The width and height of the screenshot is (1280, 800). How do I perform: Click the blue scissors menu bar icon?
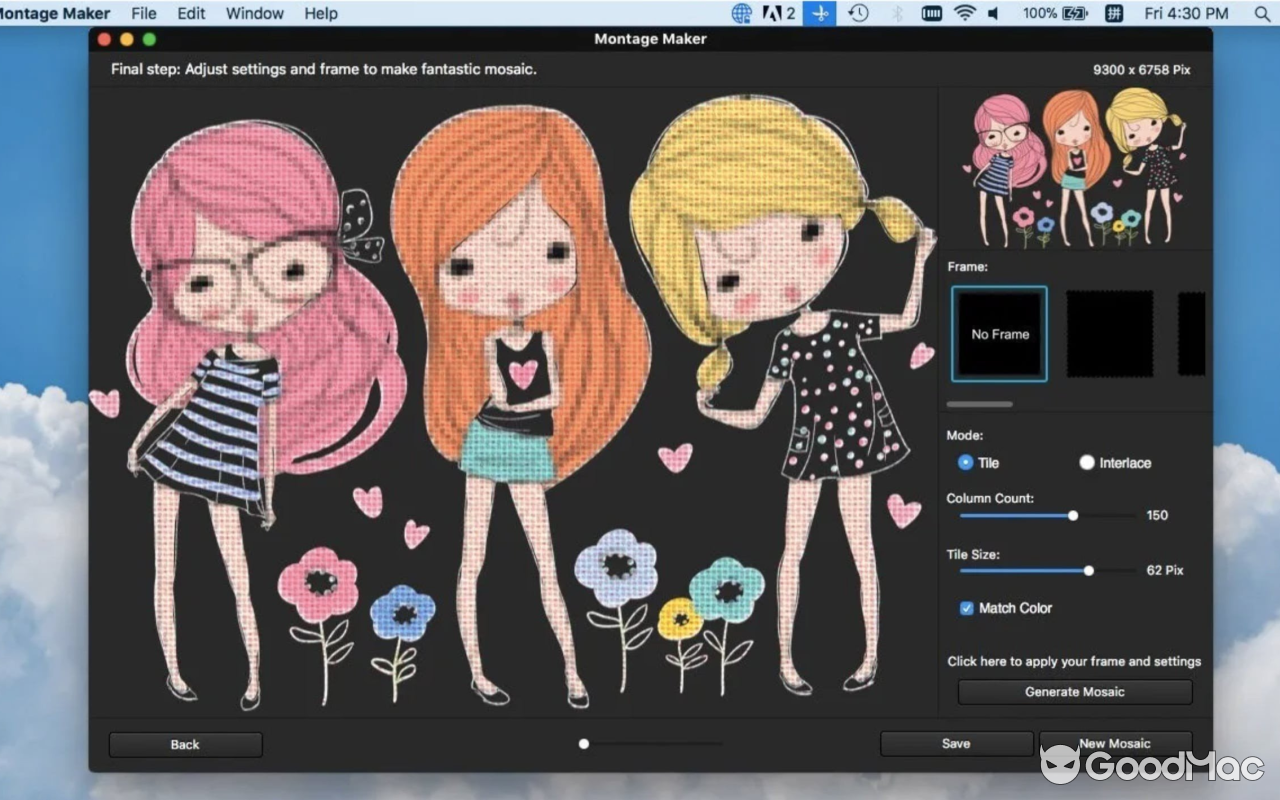coord(818,13)
